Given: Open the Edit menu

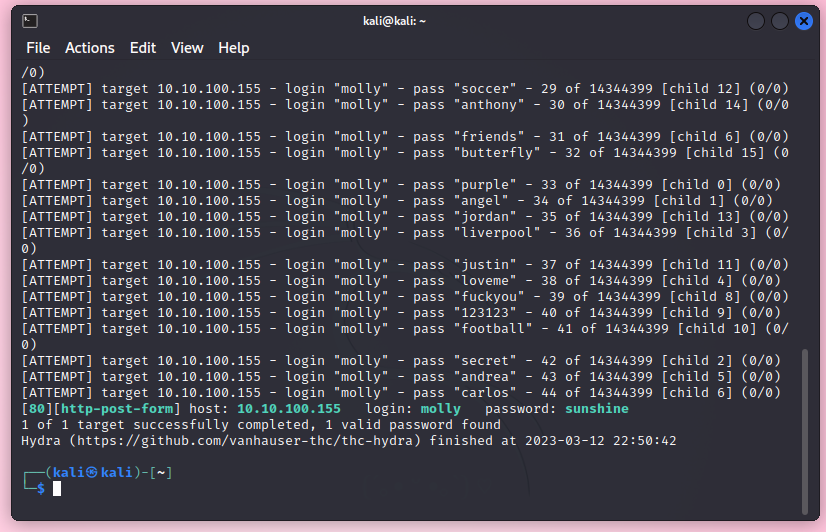Looking at the screenshot, I should click(x=143, y=48).
